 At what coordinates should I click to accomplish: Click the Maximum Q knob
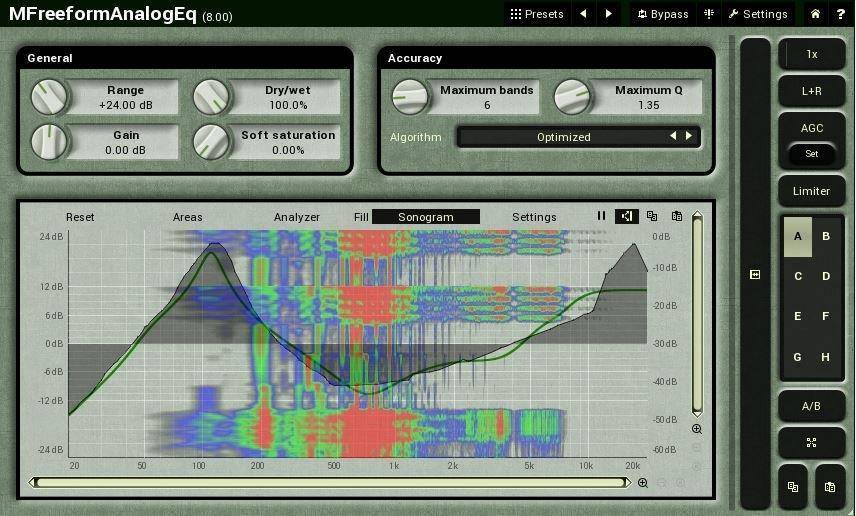(572, 97)
